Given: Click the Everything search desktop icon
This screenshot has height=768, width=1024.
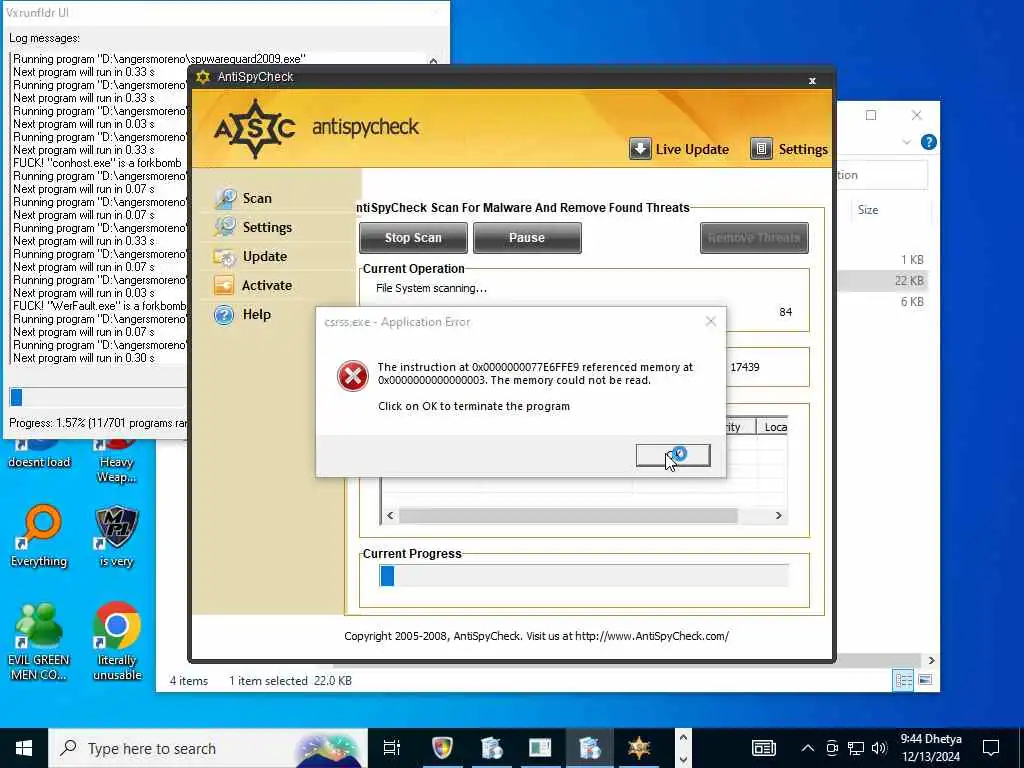Looking at the screenshot, I should point(39,536).
